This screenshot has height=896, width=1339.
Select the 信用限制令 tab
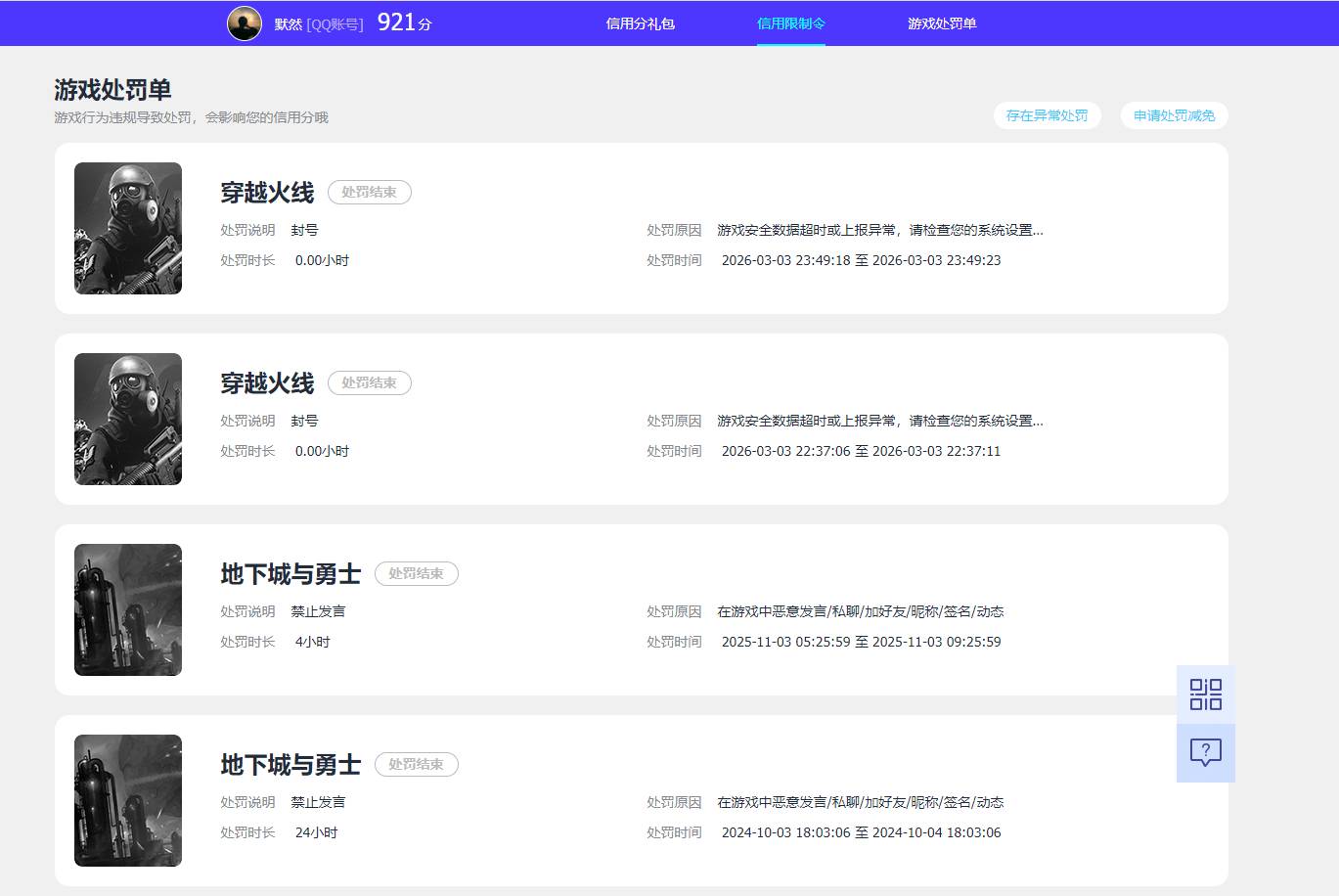(790, 23)
